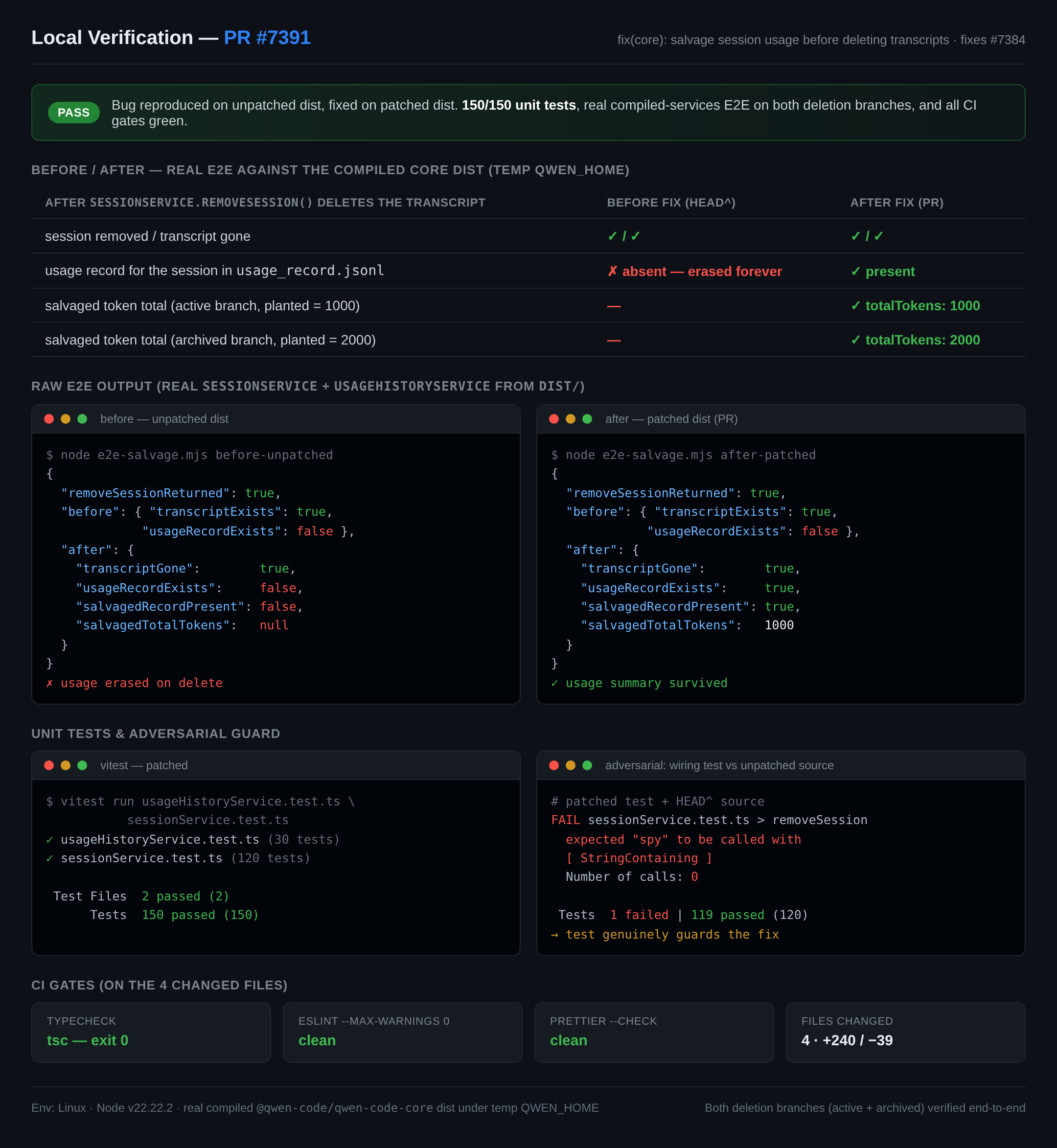The image size is (1057, 1148).
Task: Click yellow dot in adversarial wiring test terminal
Action: click(x=570, y=765)
